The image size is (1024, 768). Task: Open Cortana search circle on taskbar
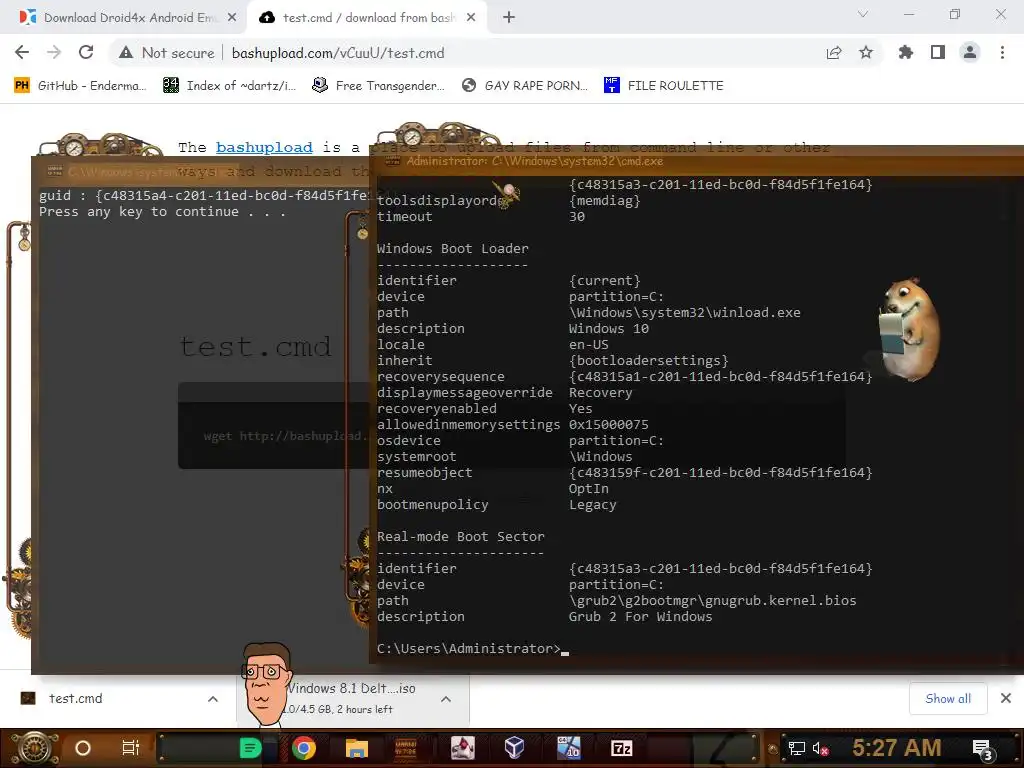point(83,748)
